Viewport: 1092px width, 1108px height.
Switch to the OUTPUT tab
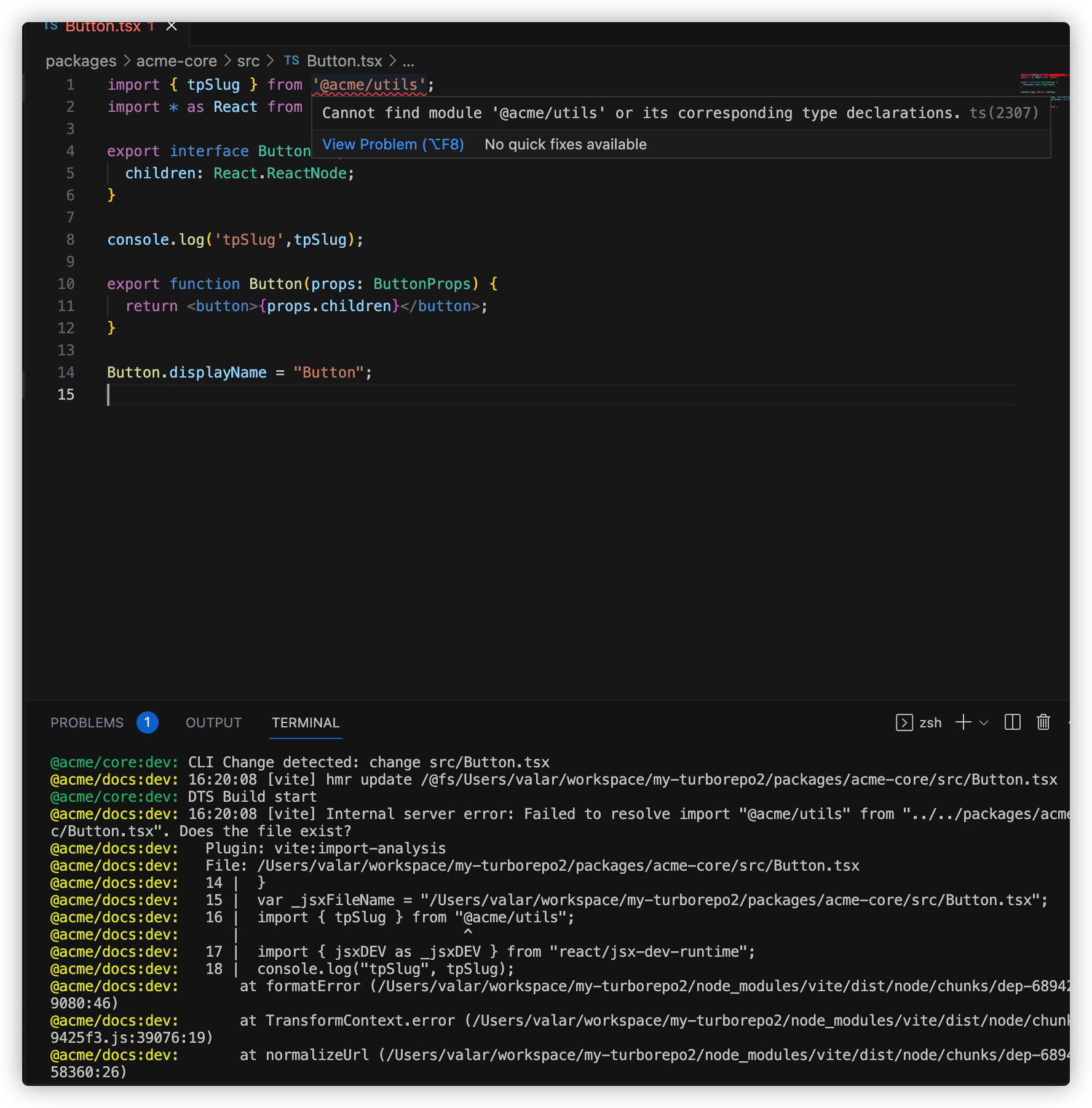coord(213,722)
